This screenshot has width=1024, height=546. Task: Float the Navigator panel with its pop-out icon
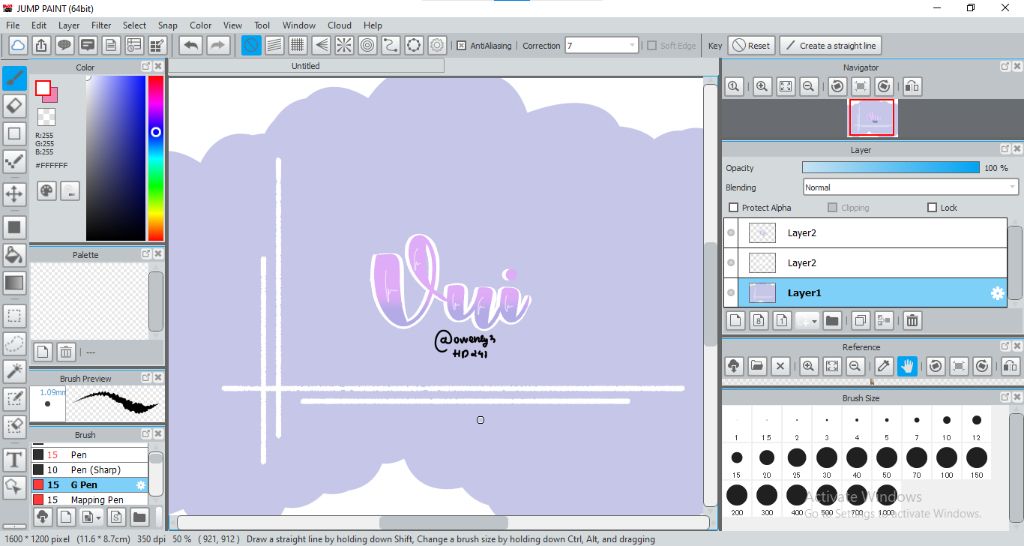(1004, 67)
